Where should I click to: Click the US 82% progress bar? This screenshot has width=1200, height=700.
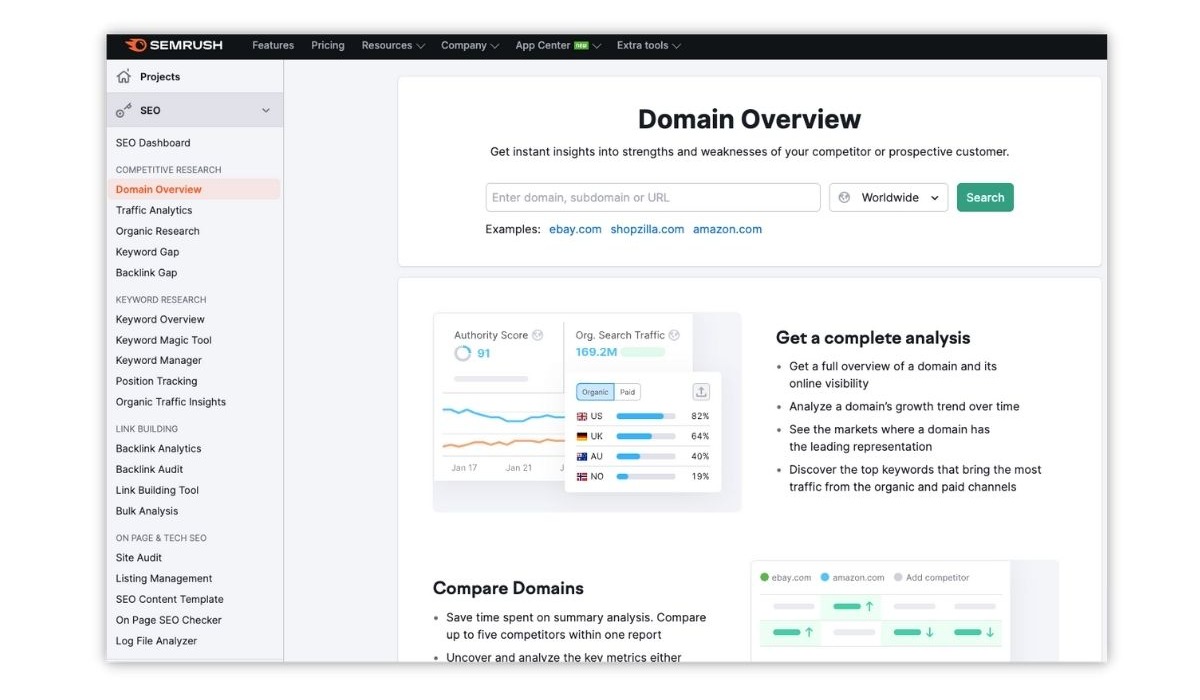646,416
